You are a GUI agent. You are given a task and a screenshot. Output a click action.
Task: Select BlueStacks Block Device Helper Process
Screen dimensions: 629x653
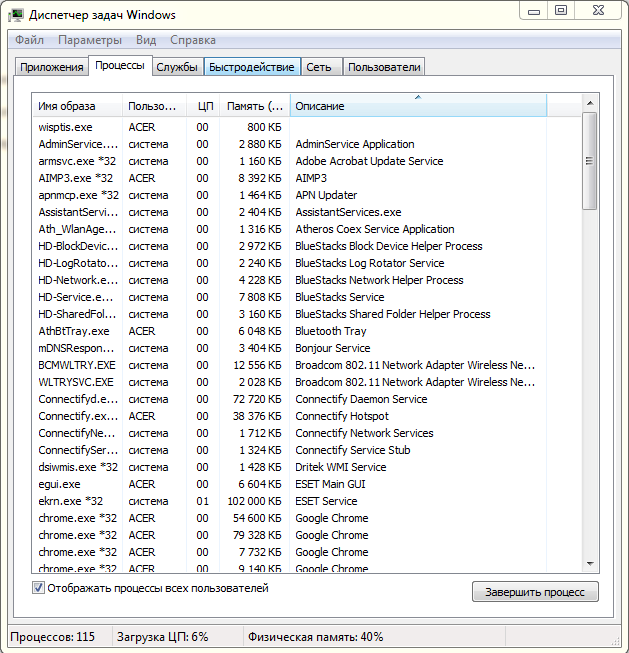[289, 246]
